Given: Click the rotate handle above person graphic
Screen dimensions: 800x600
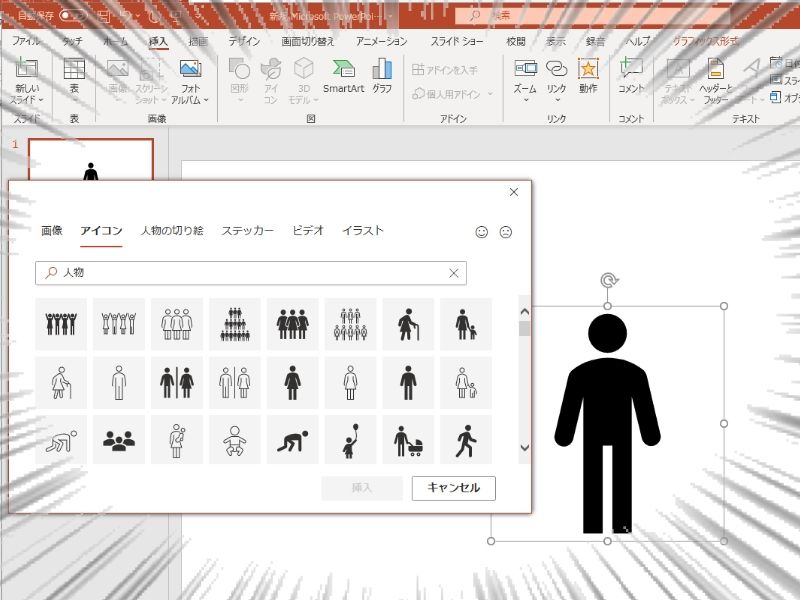Looking at the screenshot, I should [x=608, y=280].
